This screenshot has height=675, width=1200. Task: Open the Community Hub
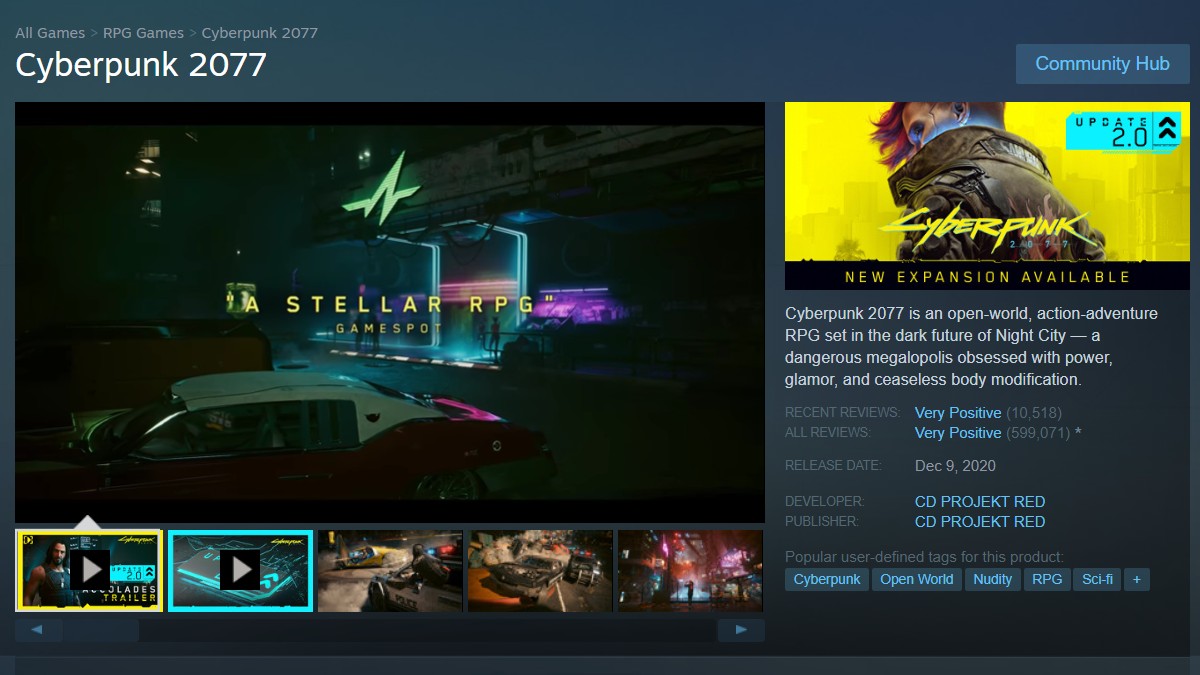pos(1102,64)
